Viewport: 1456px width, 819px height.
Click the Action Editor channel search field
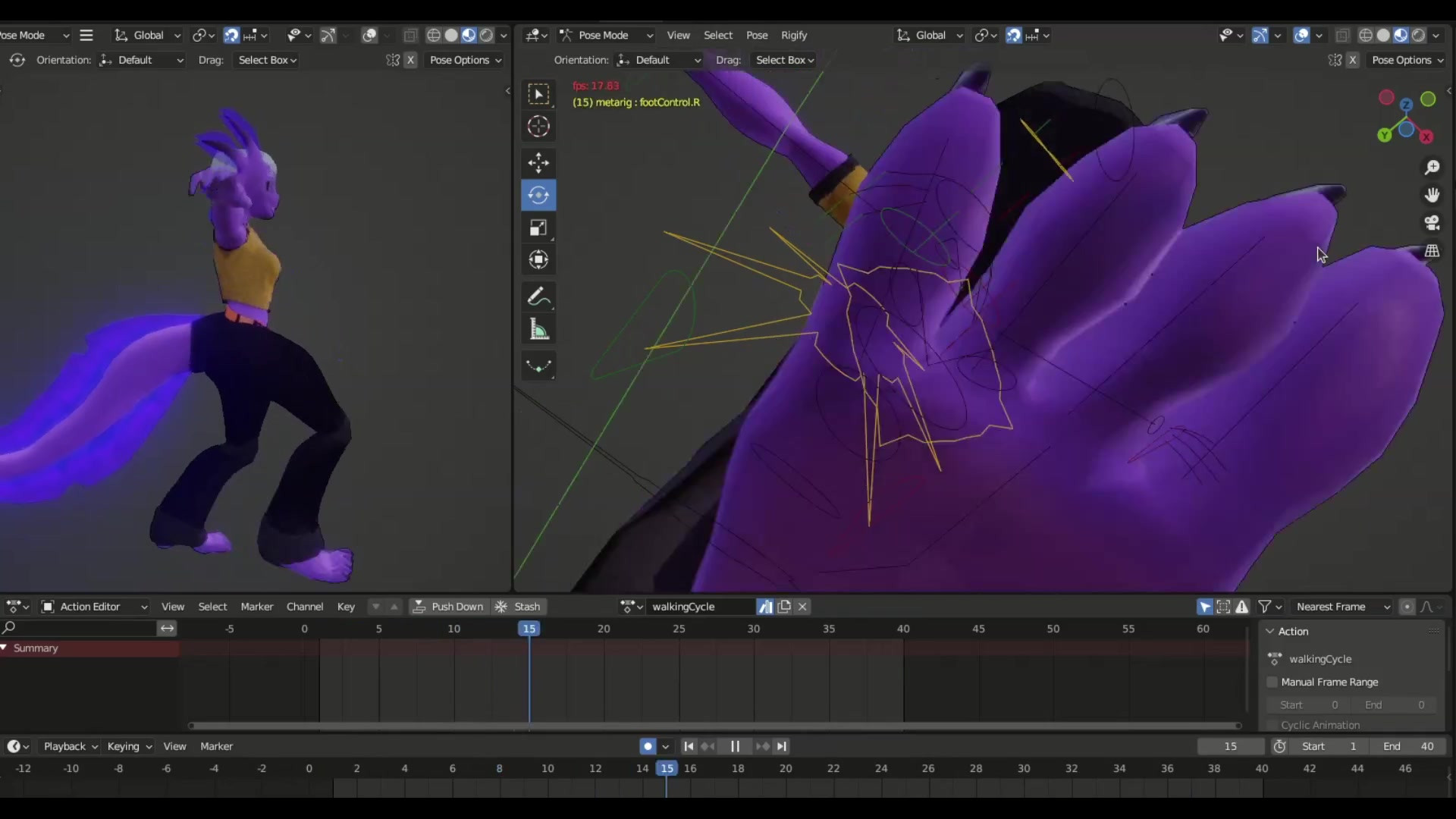click(x=79, y=628)
